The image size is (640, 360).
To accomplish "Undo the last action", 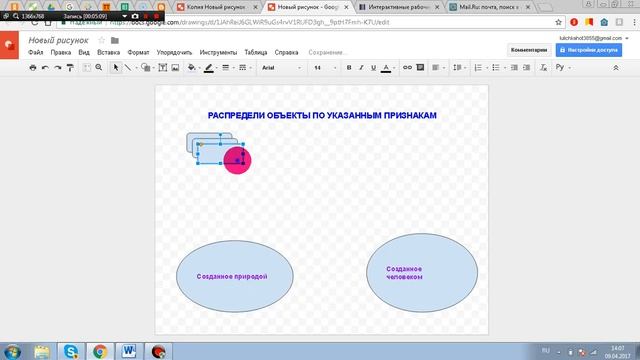I will pos(45,68).
